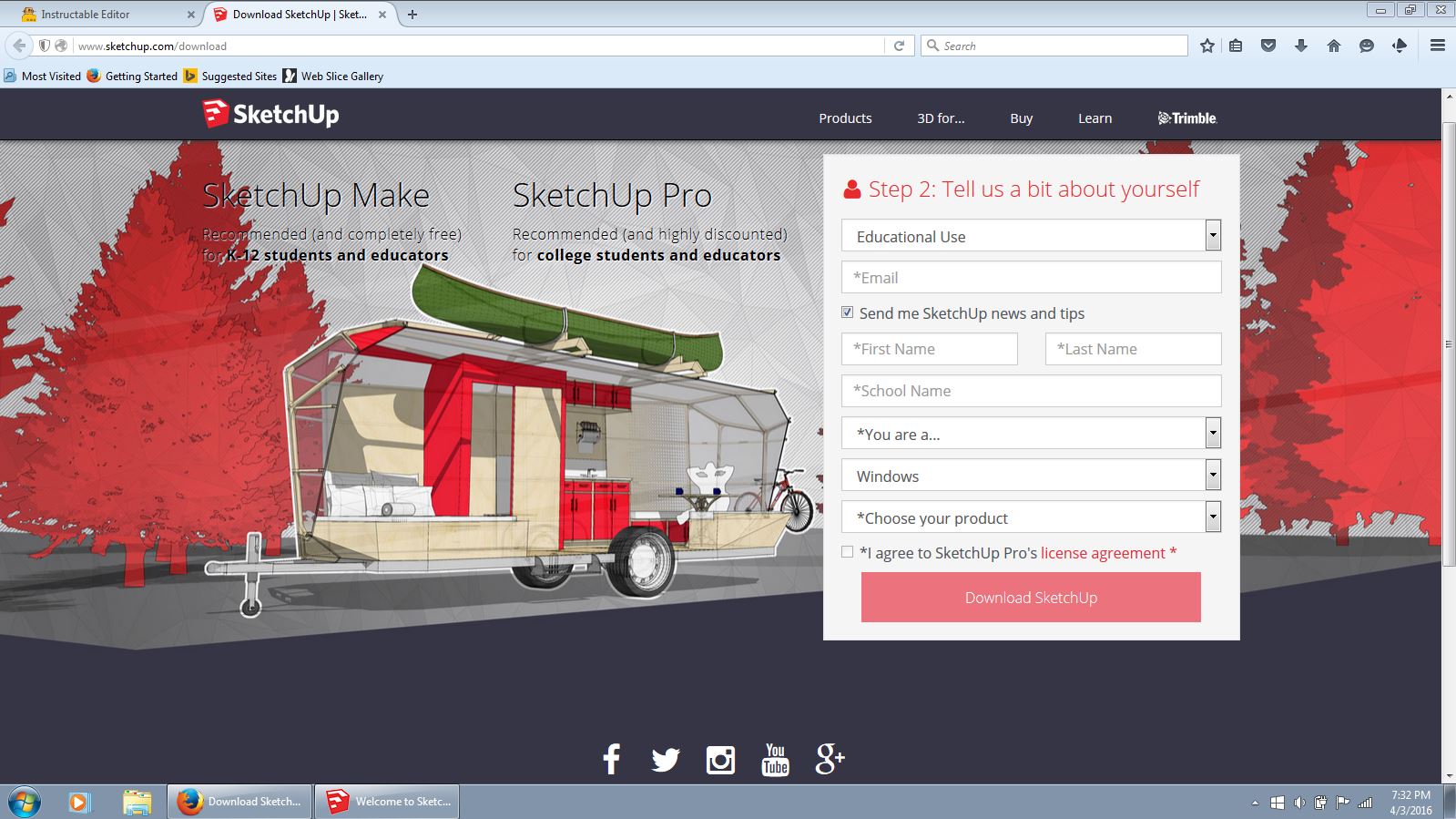Switch to Welcome to SketchUp taskbar window
The width and height of the screenshot is (1456, 819).
pyautogui.click(x=388, y=802)
